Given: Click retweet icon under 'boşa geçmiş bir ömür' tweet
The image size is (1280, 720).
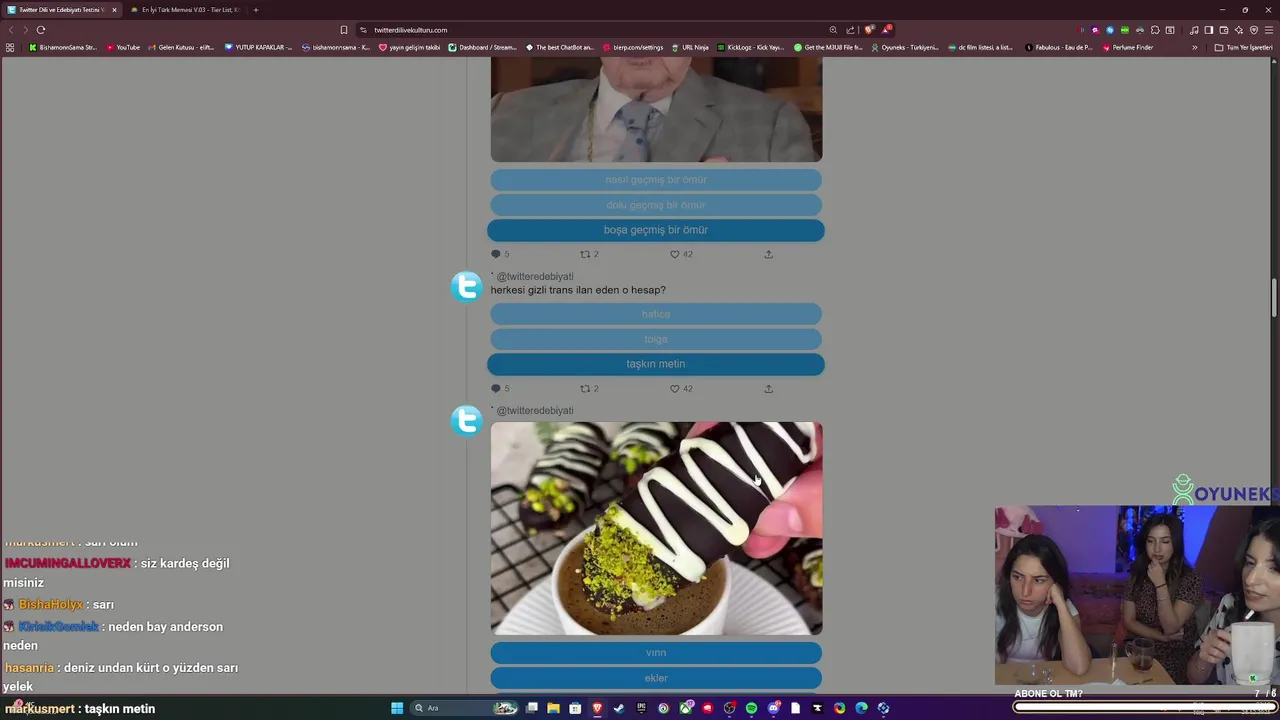Looking at the screenshot, I should [585, 254].
